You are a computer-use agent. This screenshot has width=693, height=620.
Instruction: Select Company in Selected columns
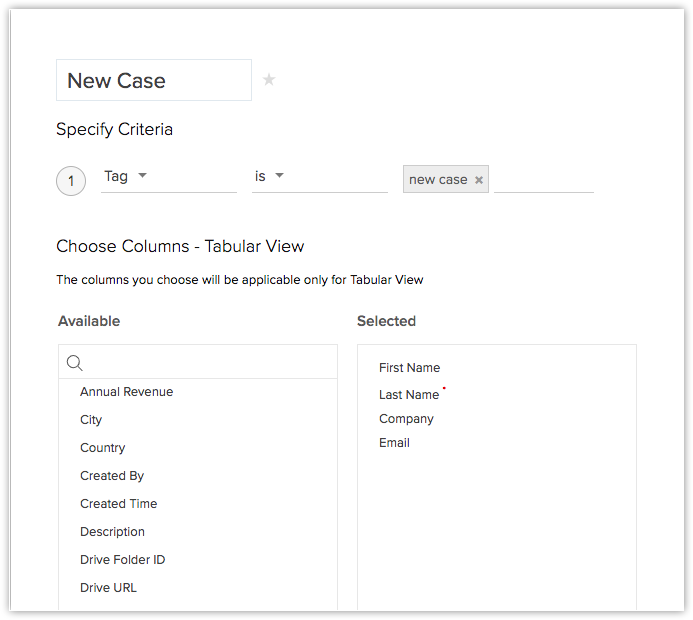pos(406,419)
